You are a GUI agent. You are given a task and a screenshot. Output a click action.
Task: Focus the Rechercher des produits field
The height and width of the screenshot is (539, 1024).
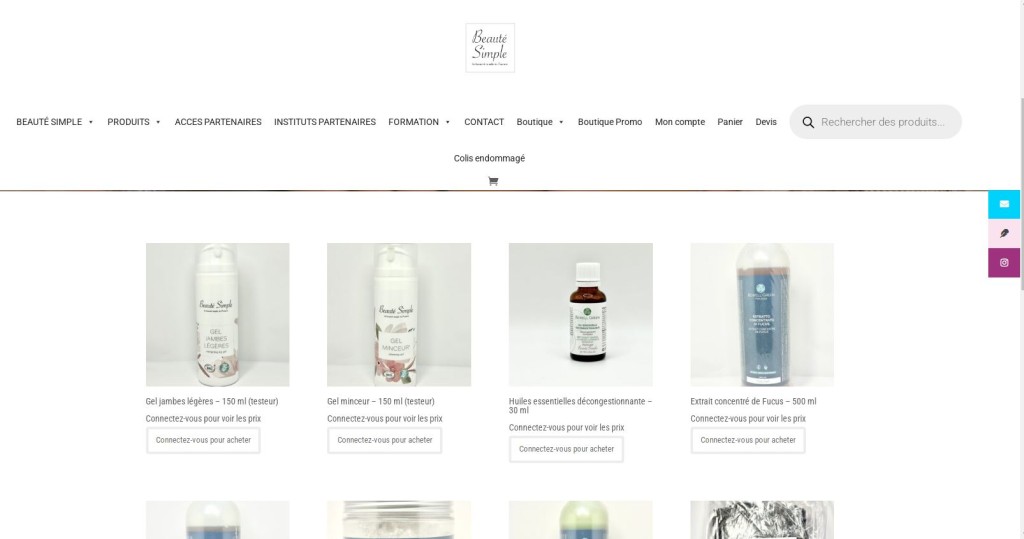coord(882,122)
